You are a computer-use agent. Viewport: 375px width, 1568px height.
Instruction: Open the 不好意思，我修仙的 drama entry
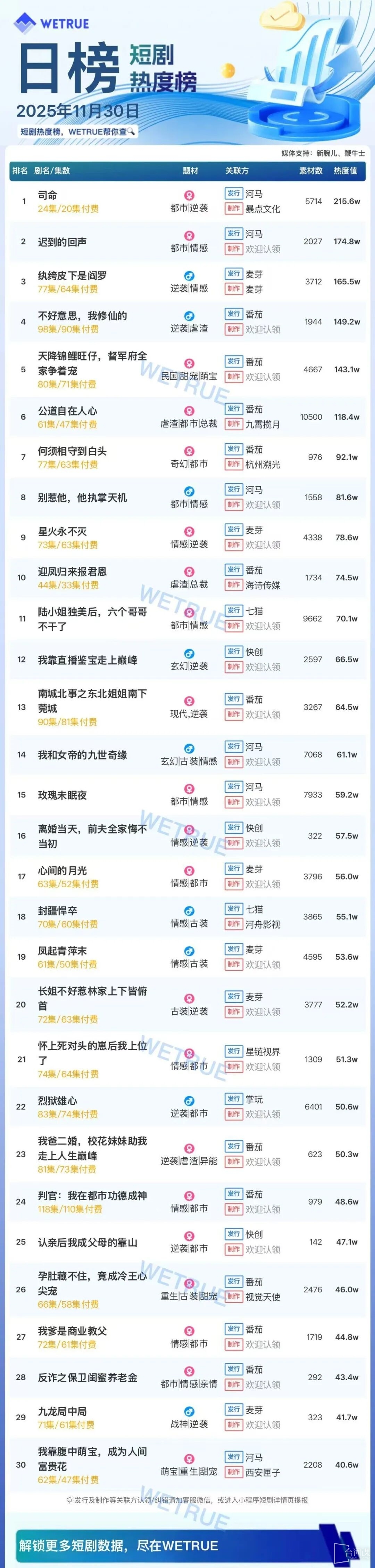click(83, 316)
